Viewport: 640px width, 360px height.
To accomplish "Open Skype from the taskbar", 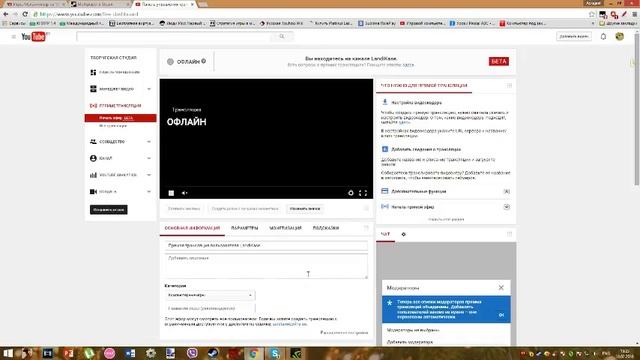I will click(x=275, y=353).
